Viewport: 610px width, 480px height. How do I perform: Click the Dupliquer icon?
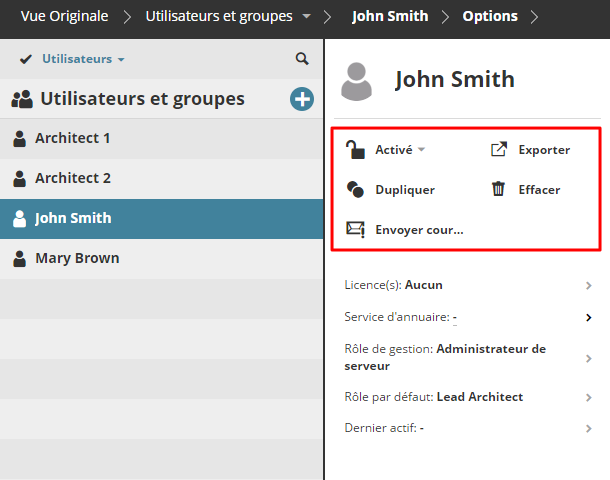[355, 189]
